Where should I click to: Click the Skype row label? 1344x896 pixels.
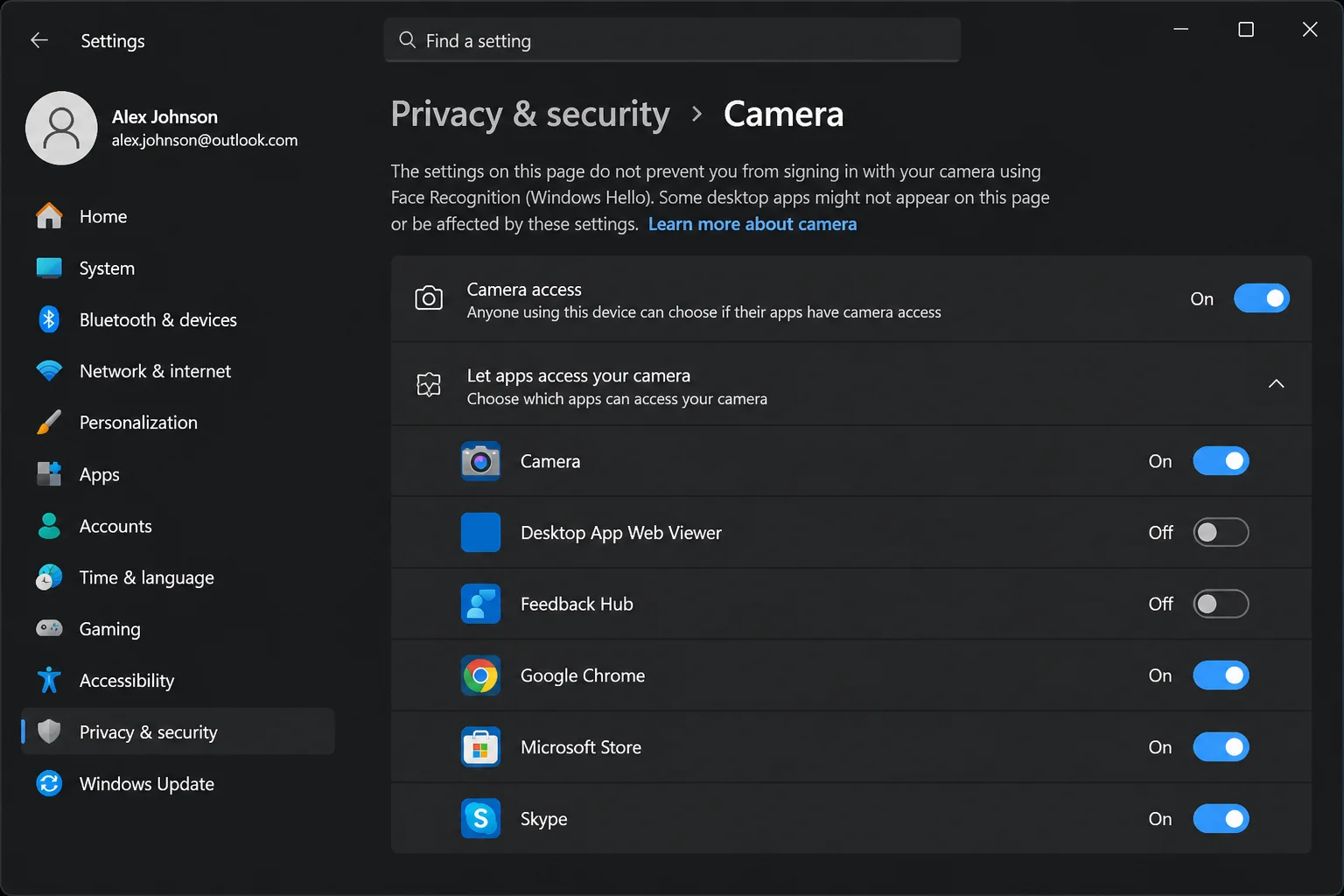point(543,819)
